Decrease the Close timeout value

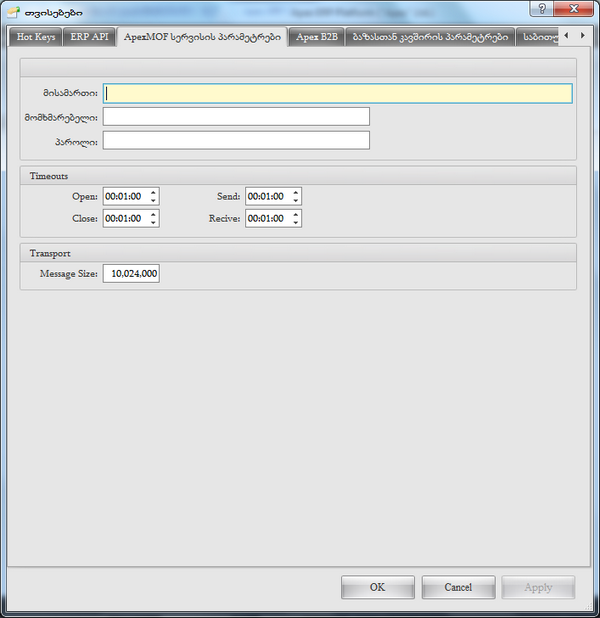click(x=153, y=222)
